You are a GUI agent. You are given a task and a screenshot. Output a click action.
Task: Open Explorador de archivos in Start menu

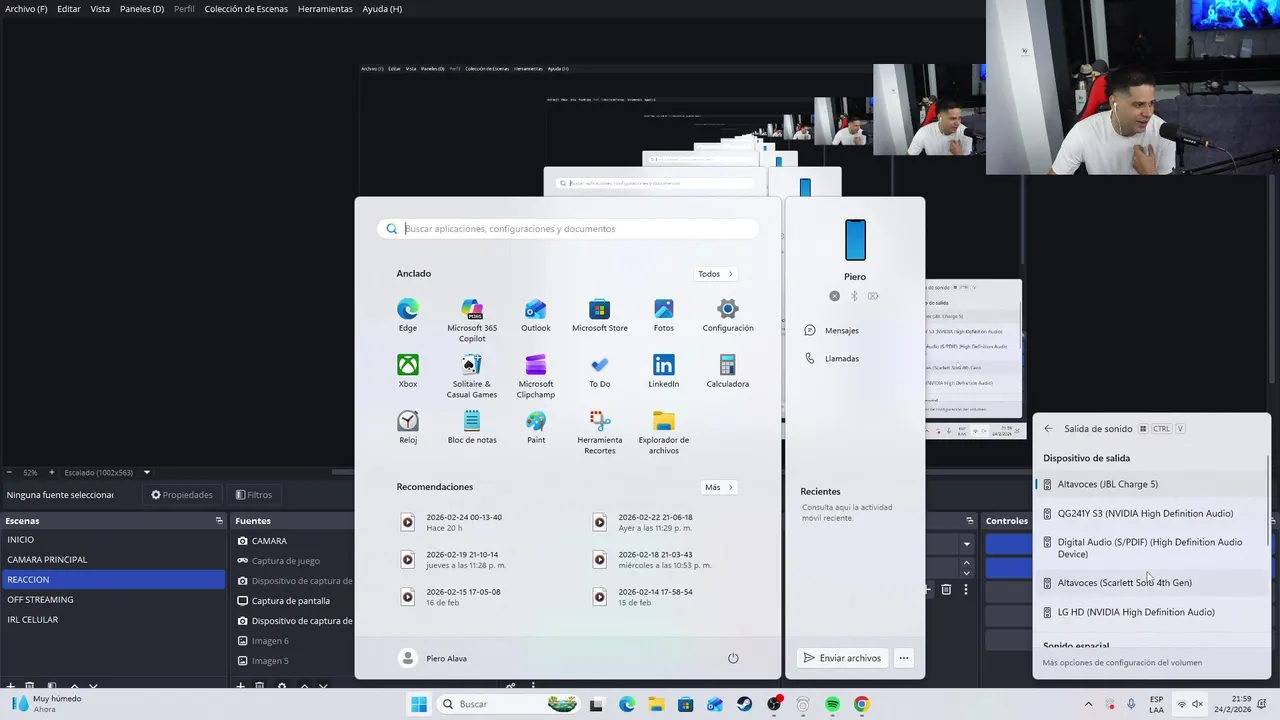(663, 431)
